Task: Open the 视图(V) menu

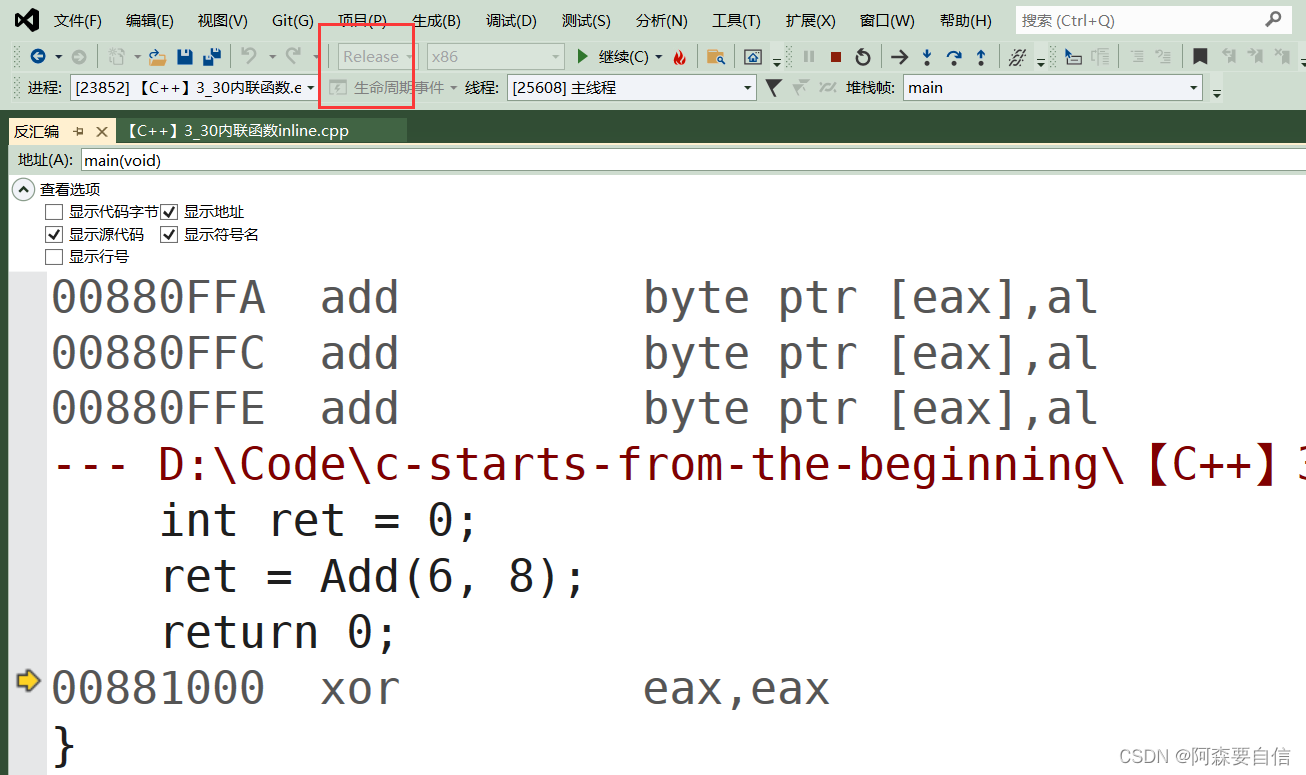Action: 222,20
